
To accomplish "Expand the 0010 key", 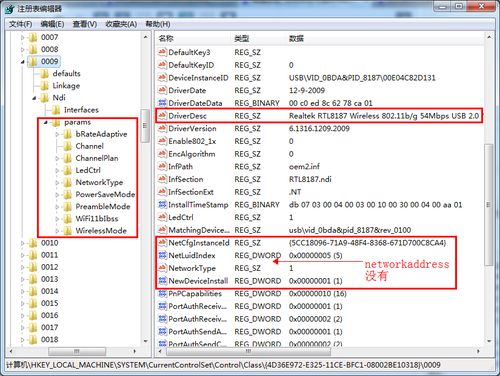I will 23,243.
